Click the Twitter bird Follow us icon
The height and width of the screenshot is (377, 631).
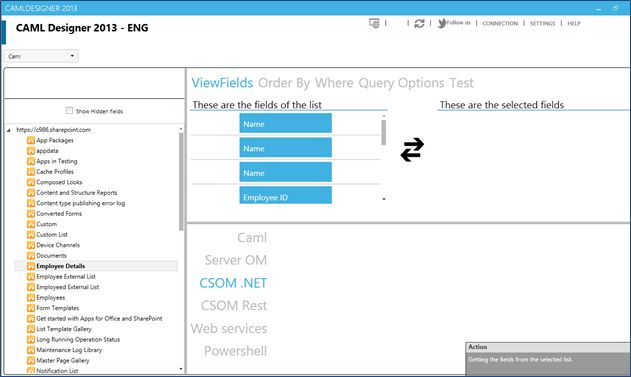(442, 23)
